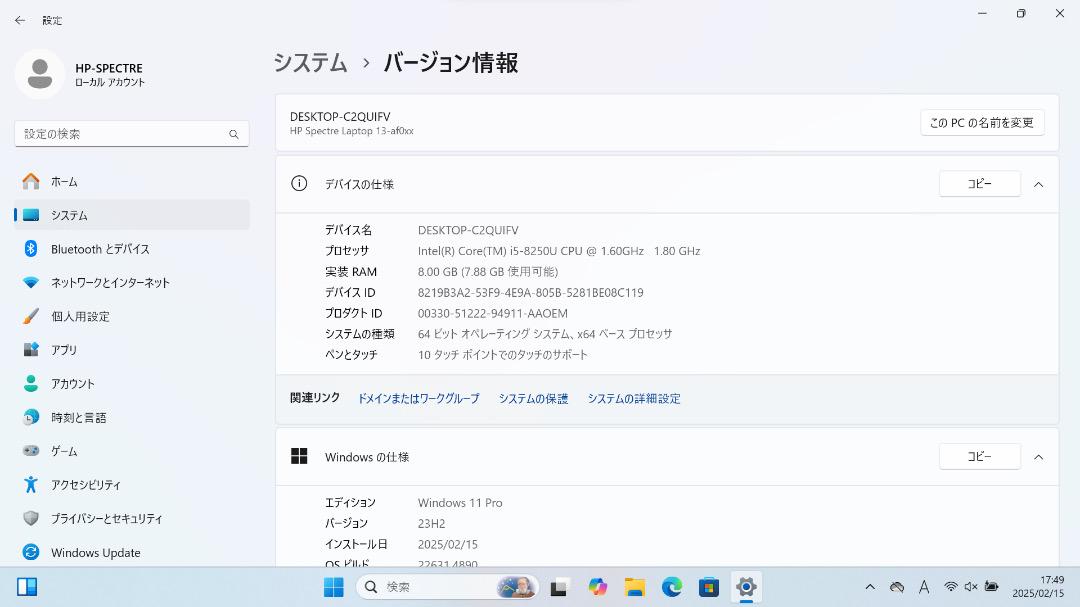1080x607 pixels.
Task: Show hidden system tray icons
Action: tap(870, 587)
